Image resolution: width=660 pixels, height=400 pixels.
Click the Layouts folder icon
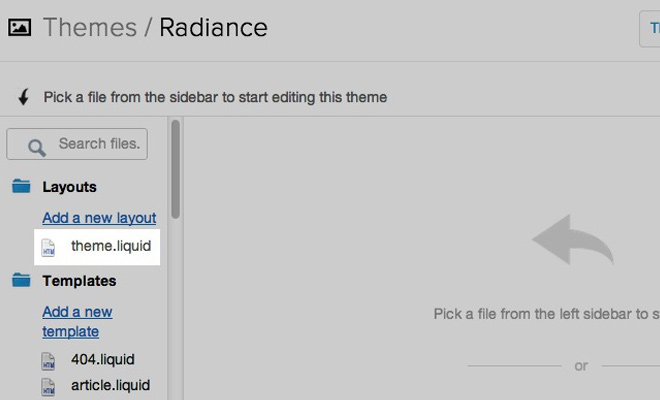(x=21, y=187)
